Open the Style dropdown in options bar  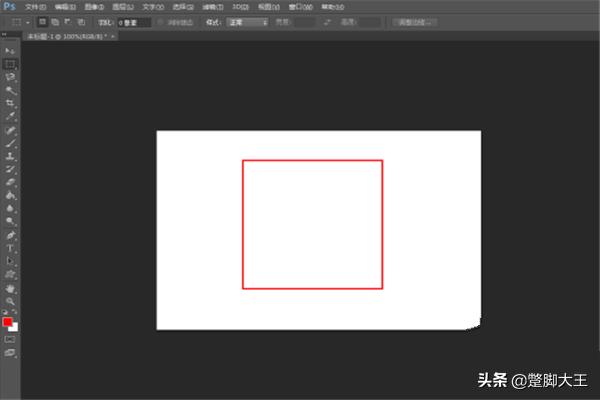click(248, 23)
